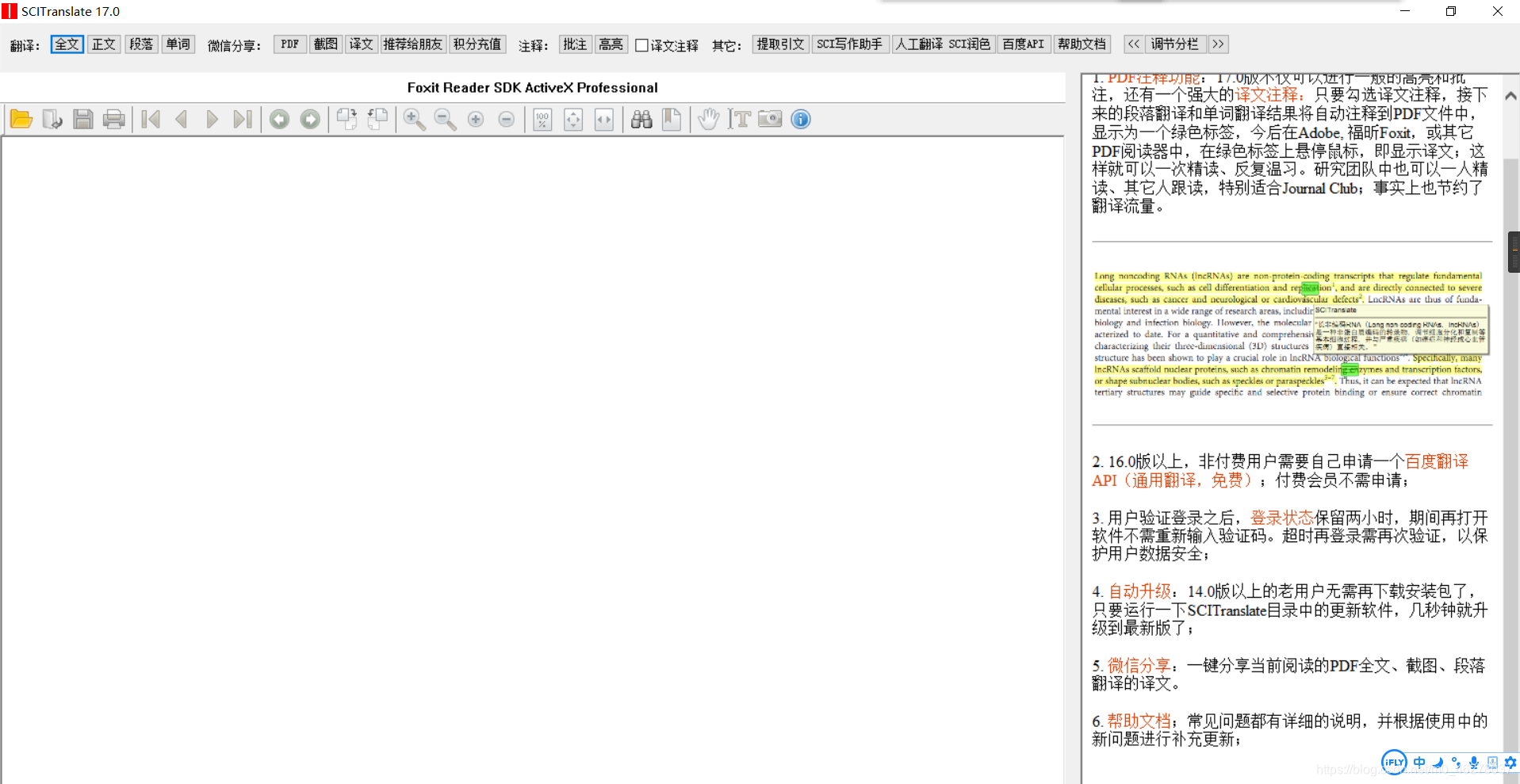Toggle the punctuation mode icon
This screenshot has width=1520, height=784.
coord(1456,763)
